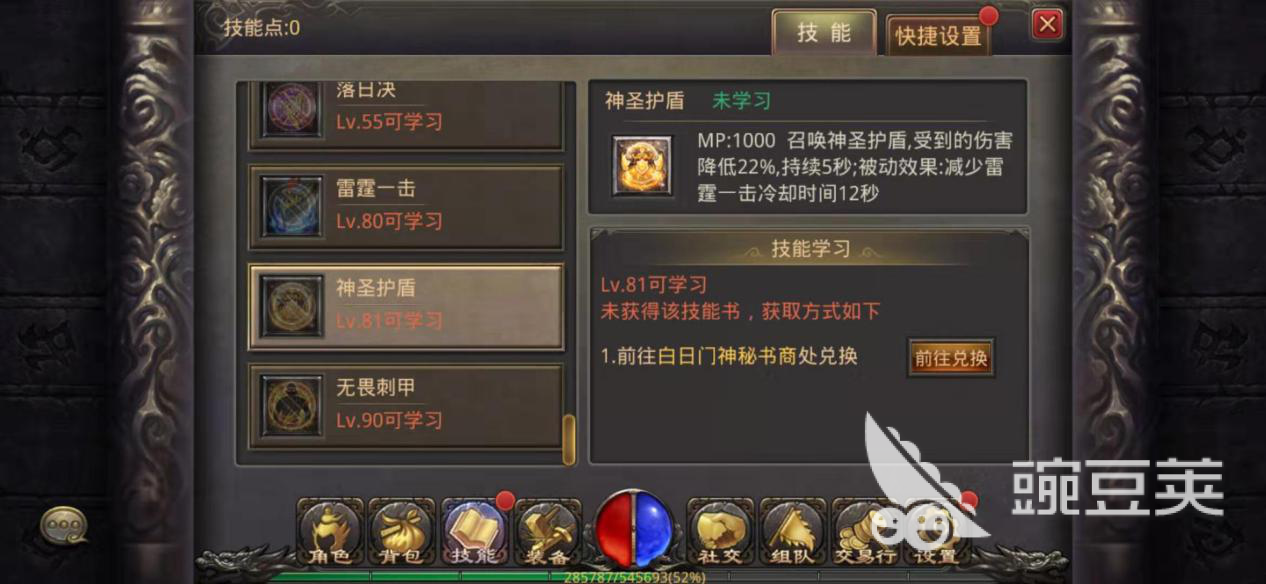This screenshot has height=584, width=1266.
Task: Close the skill panel with X
Action: tap(1047, 24)
